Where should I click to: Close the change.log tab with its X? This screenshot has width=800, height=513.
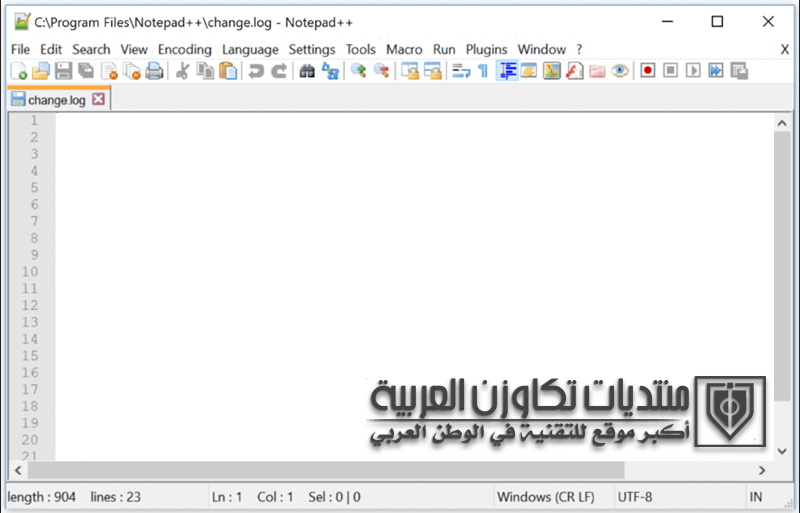pyautogui.click(x=98, y=99)
